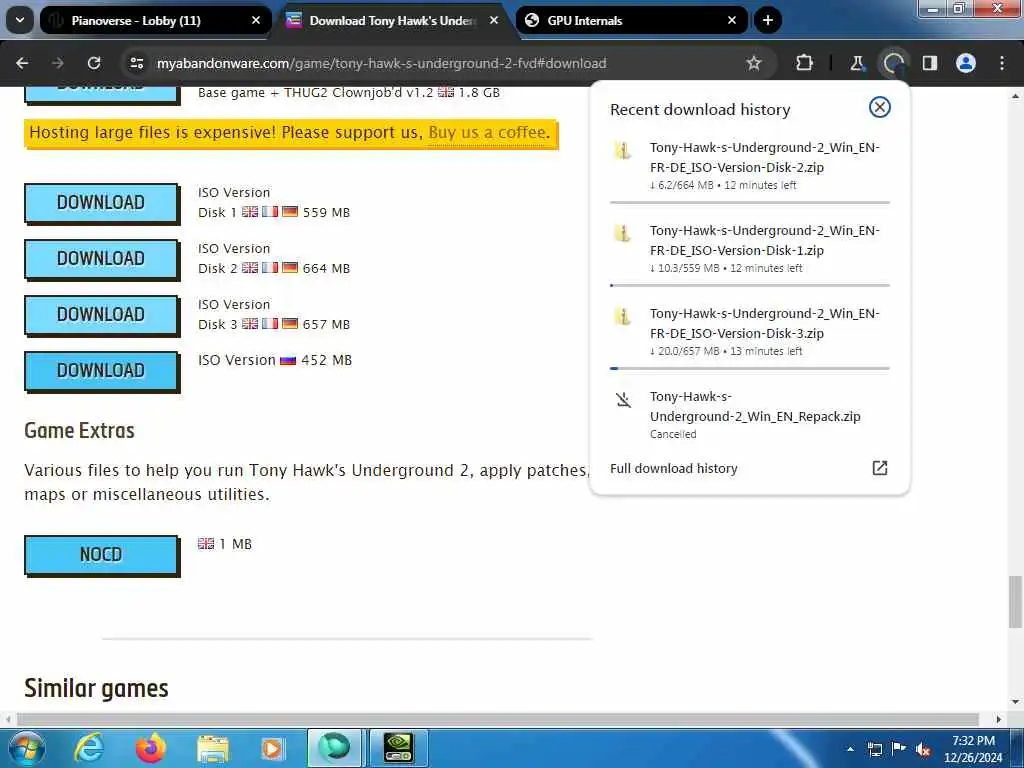Viewport: 1024px width, 768px height.
Task: Switch to GPU Internals tab
Action: (632, 20)
